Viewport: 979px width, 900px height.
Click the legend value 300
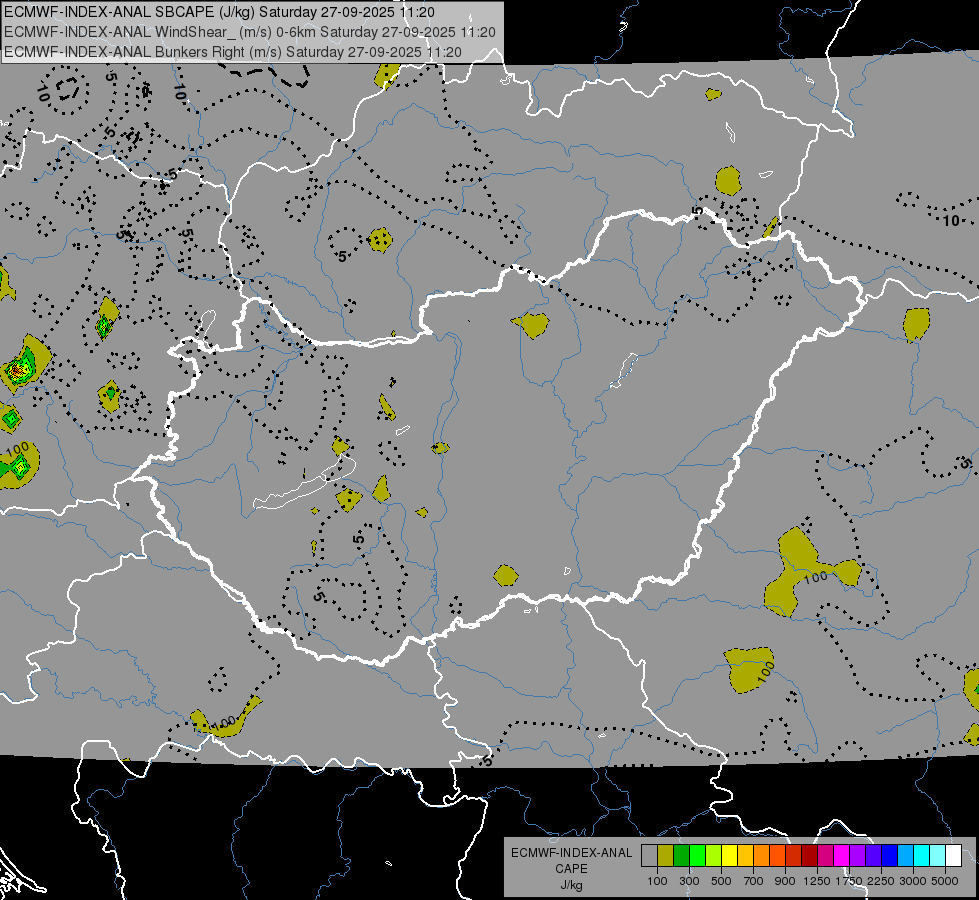pyautogui.click(x=689, y=881)
